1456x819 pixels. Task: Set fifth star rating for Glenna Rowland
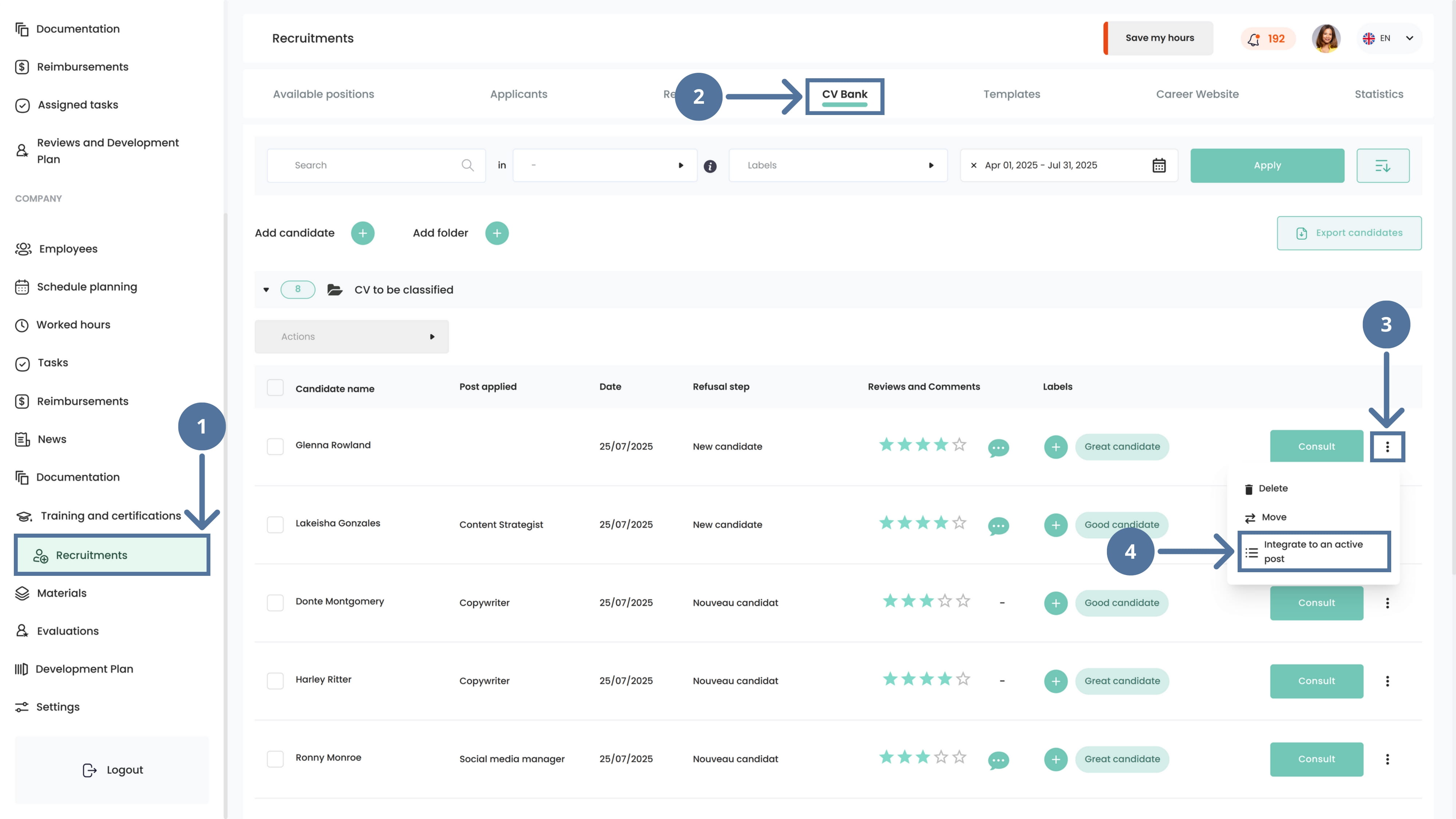[959, 445]
